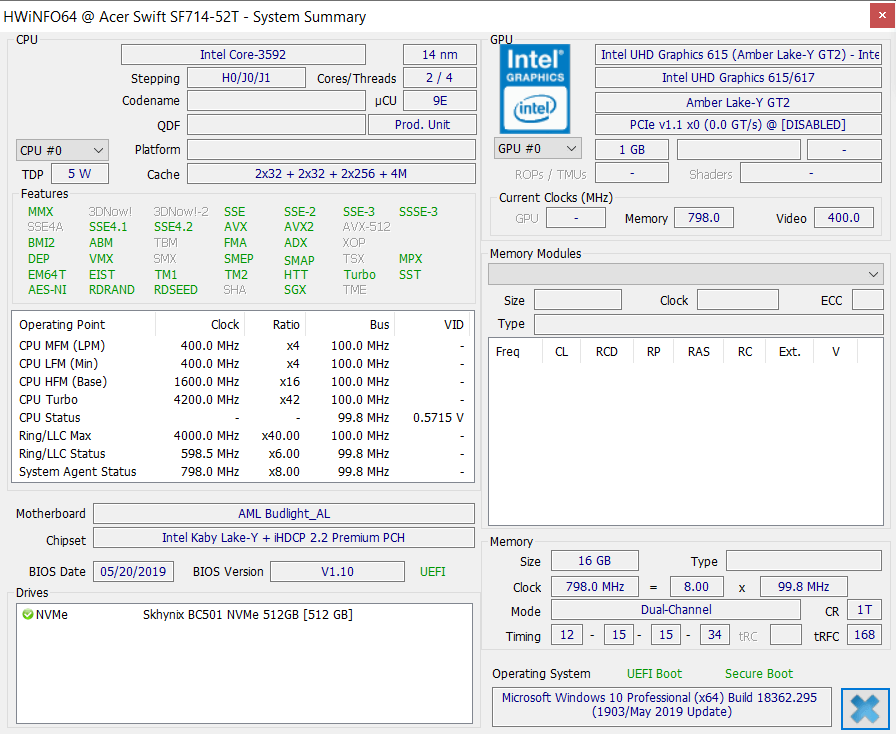Click the UEFI label next to BIOS Version

tap(432, 572)
